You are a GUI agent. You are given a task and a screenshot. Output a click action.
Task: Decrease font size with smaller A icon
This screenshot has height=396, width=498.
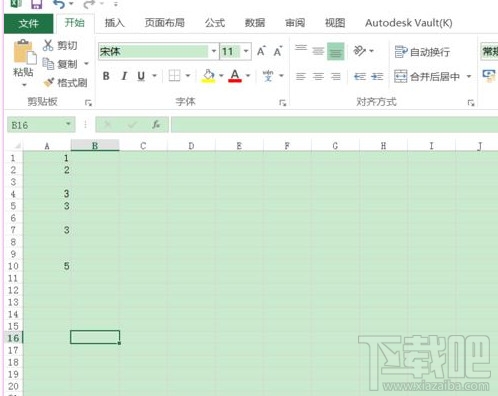(x=278, y=51)
